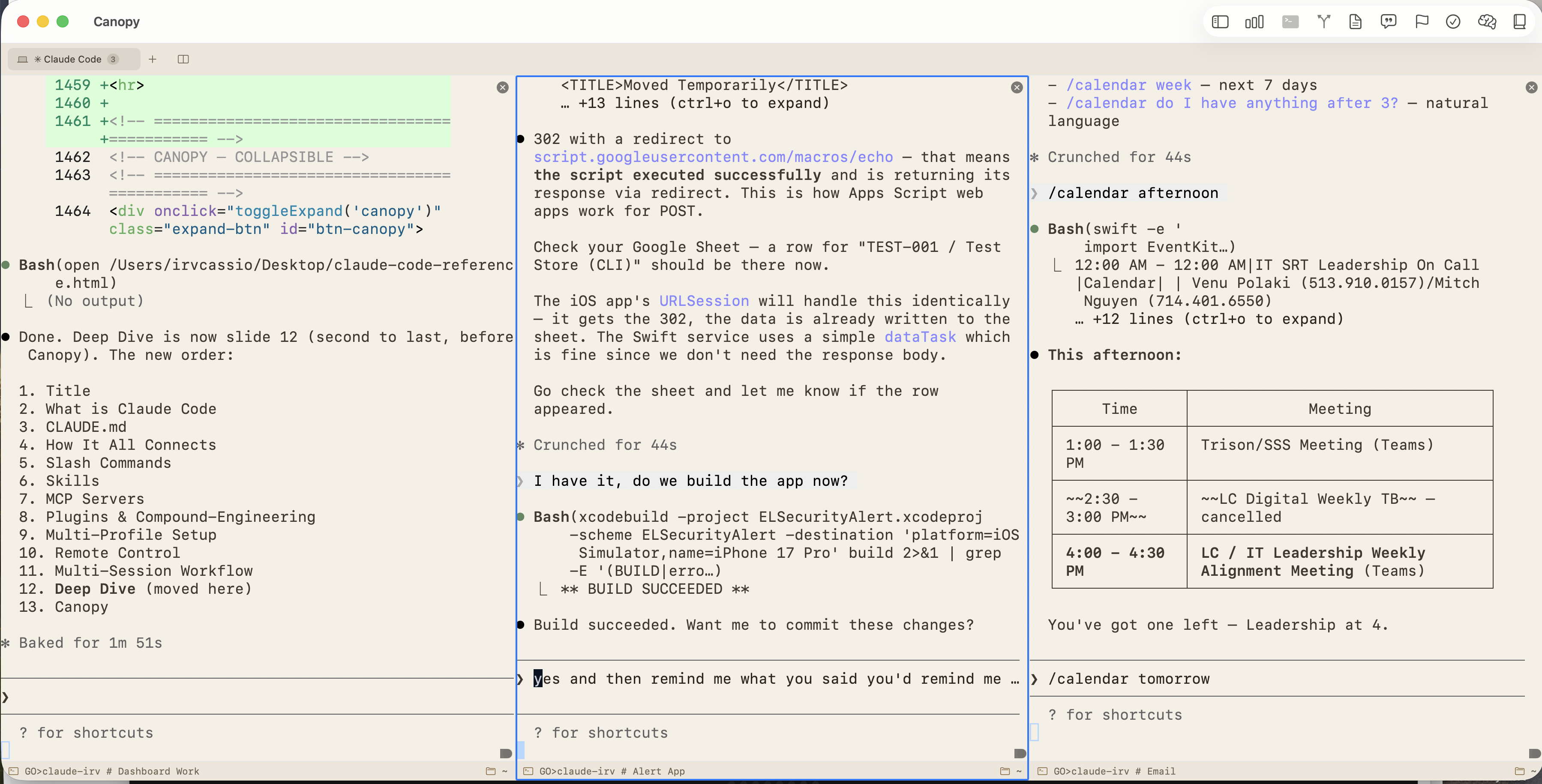
Task: Click 'Build succeeded. Want me to commit' message
Action: tap(753, 625)
